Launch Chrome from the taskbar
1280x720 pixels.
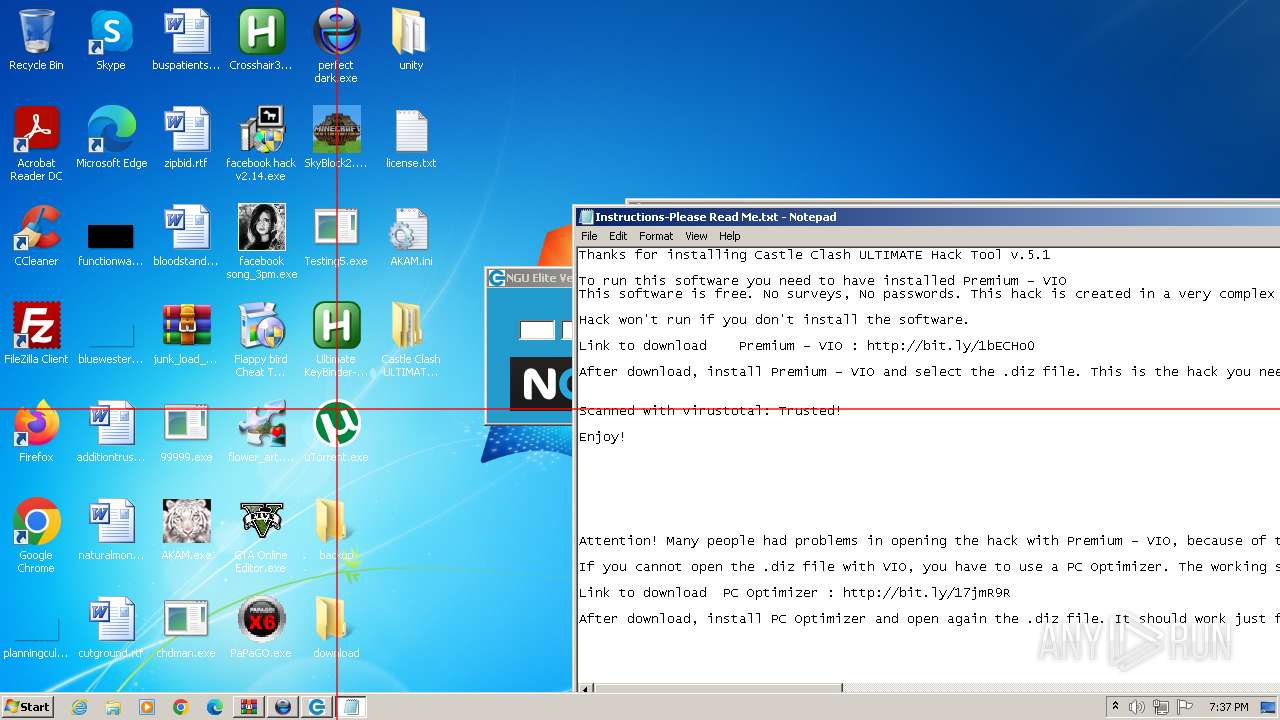tap(181, 707)
